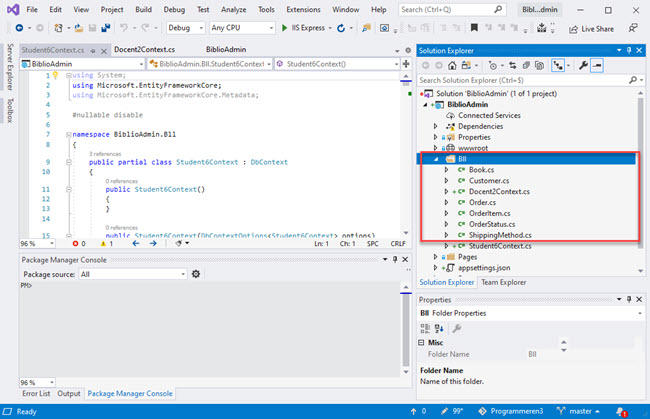Click the Navigate Backward toolbar arrow
This screenshot has height=419, width=650.
19,28
